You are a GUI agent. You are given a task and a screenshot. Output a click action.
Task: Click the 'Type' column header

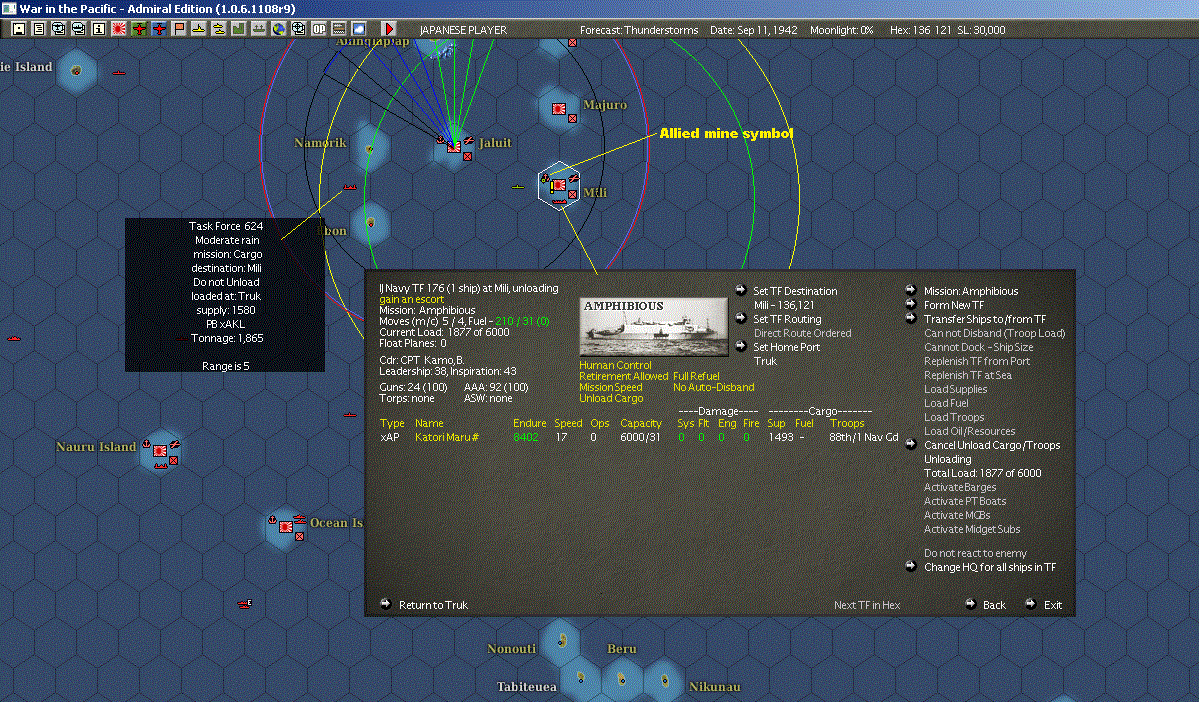tap(392, 423)
